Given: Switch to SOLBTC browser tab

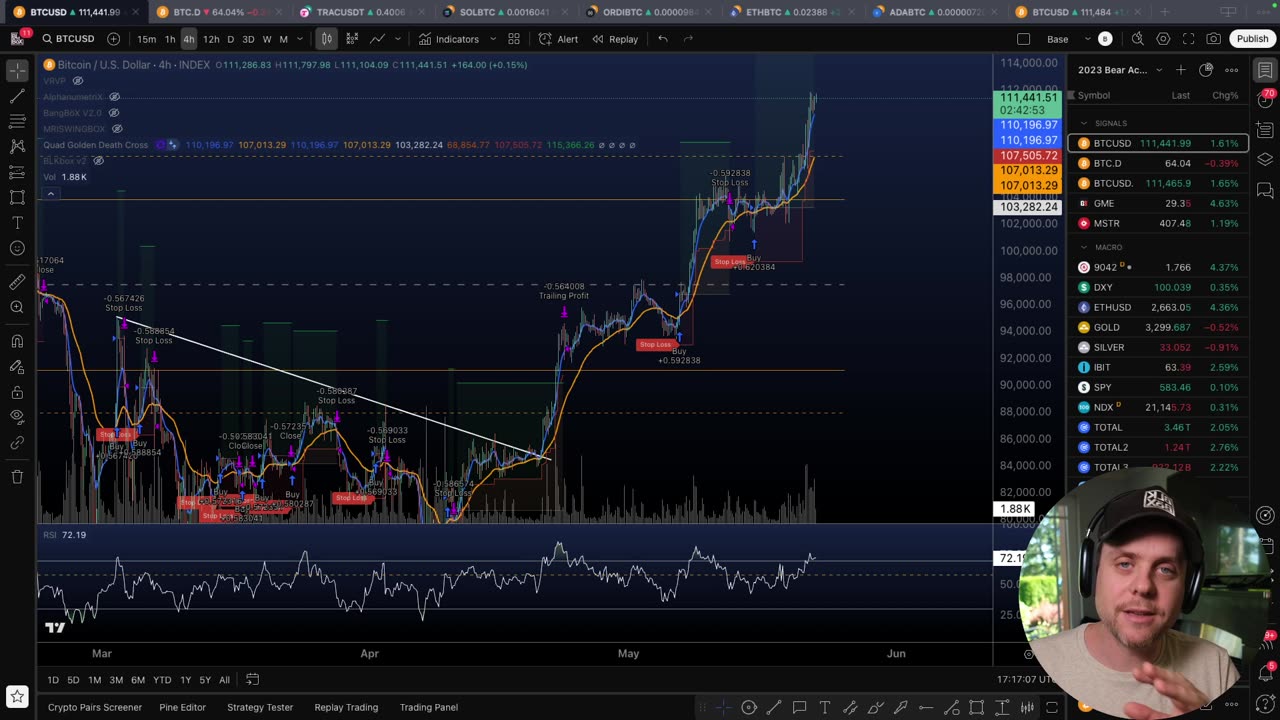Looking at the screenshot, I should tap(505, 12).
